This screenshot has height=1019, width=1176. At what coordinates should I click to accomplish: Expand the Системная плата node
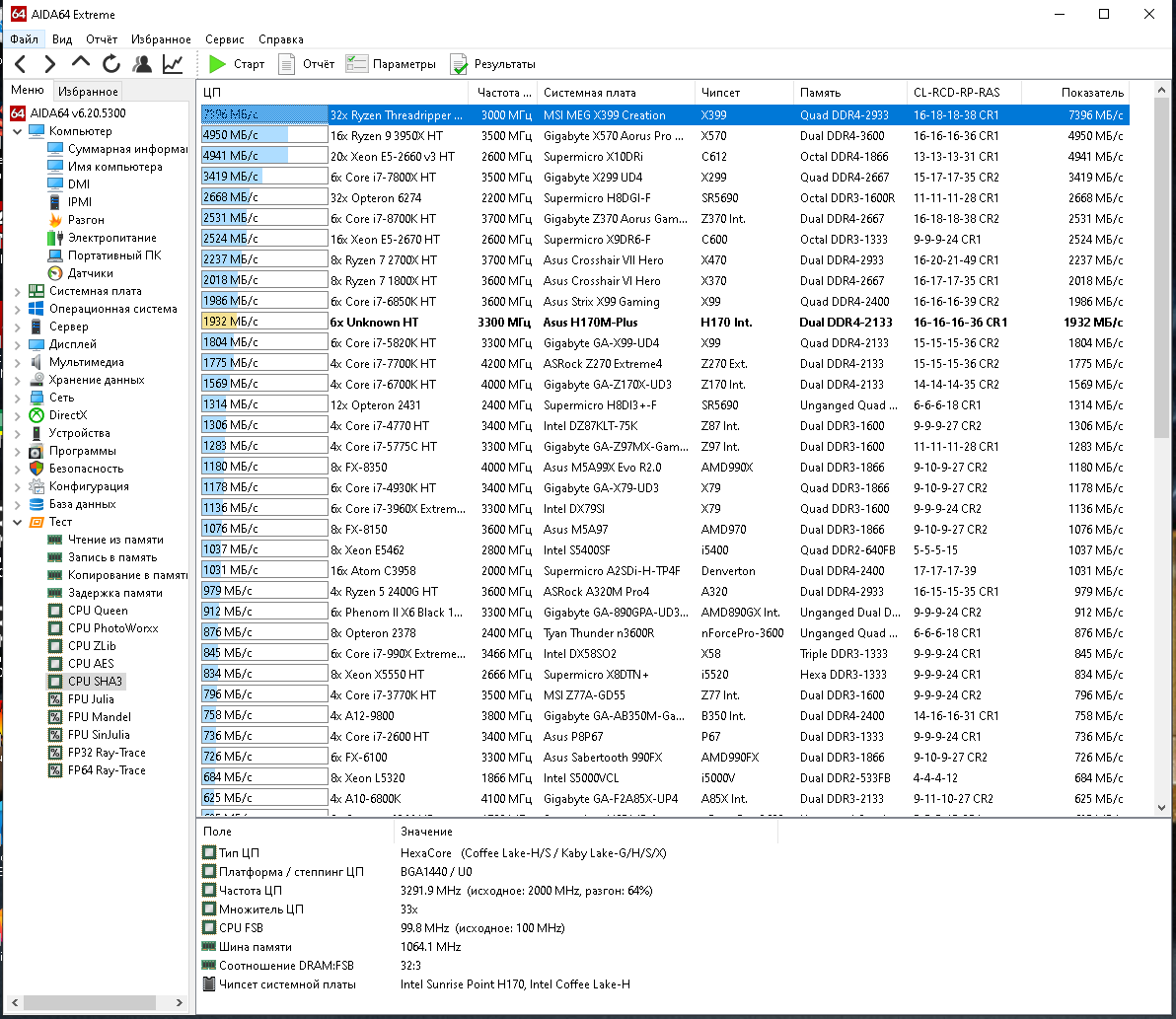click(x=17, y=291)
